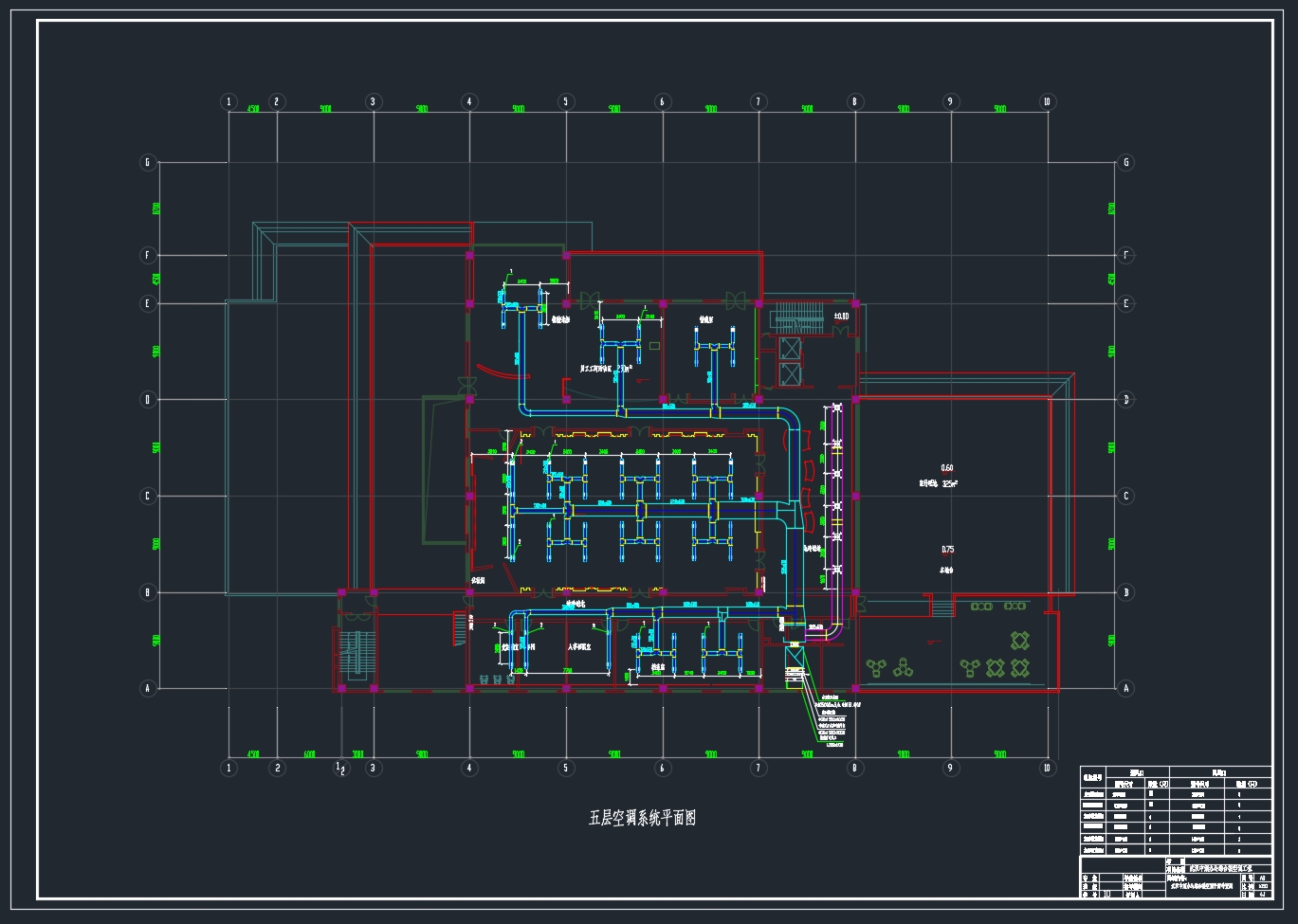
Task: Click the 0.60 elevation label
Action: 946,468
